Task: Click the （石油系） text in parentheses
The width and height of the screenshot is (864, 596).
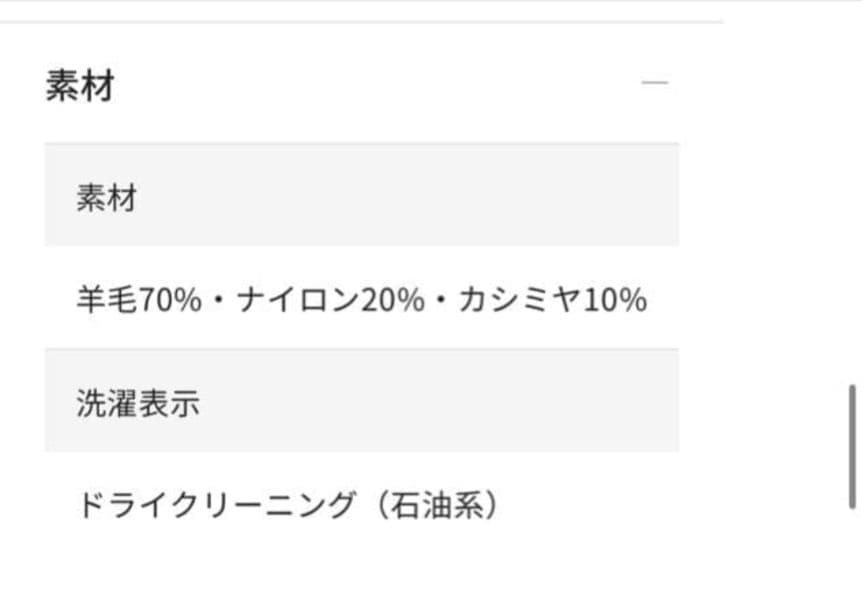Action: tap(434, 505)
